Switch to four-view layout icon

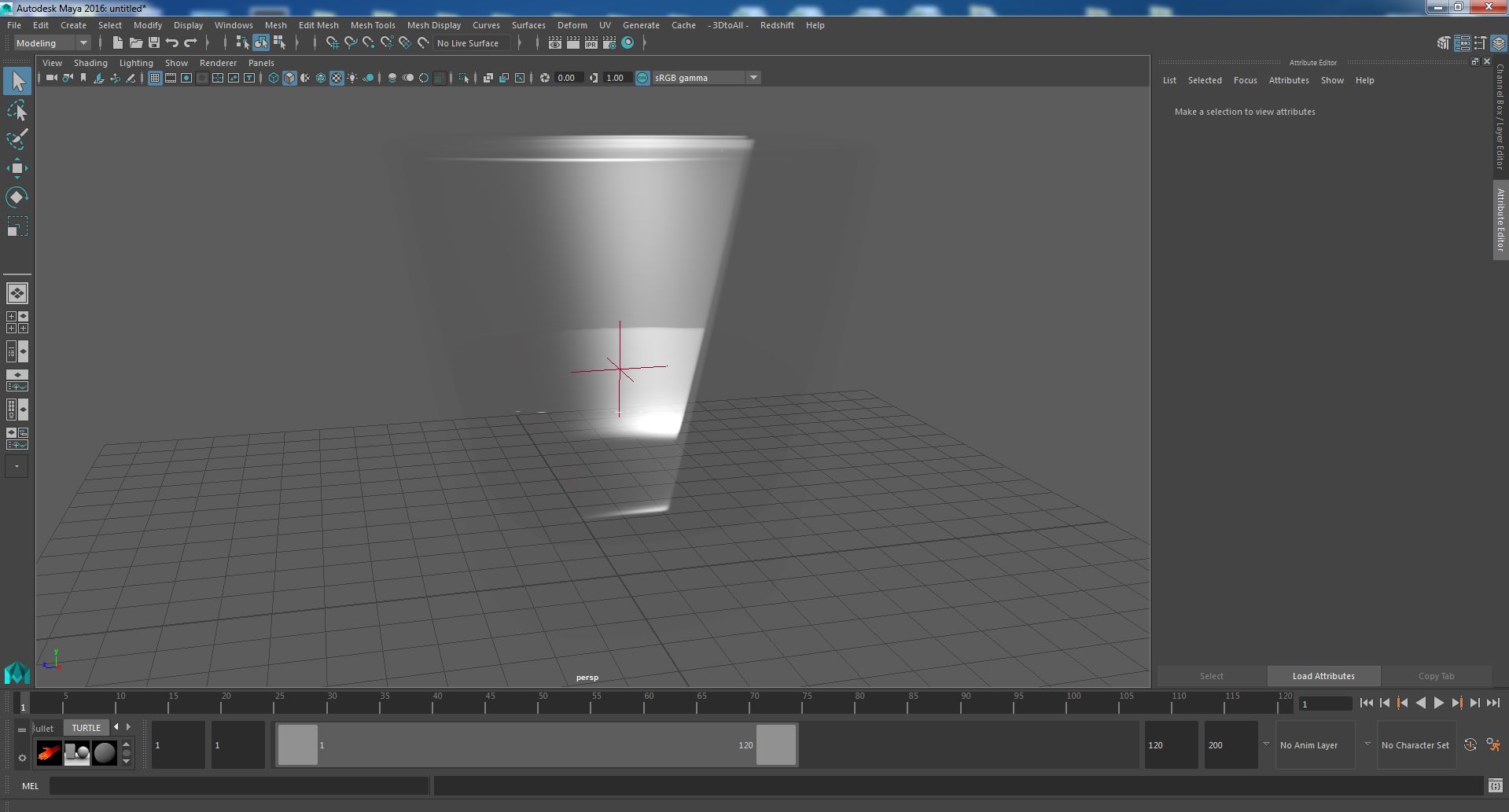(x=17, y=321)
